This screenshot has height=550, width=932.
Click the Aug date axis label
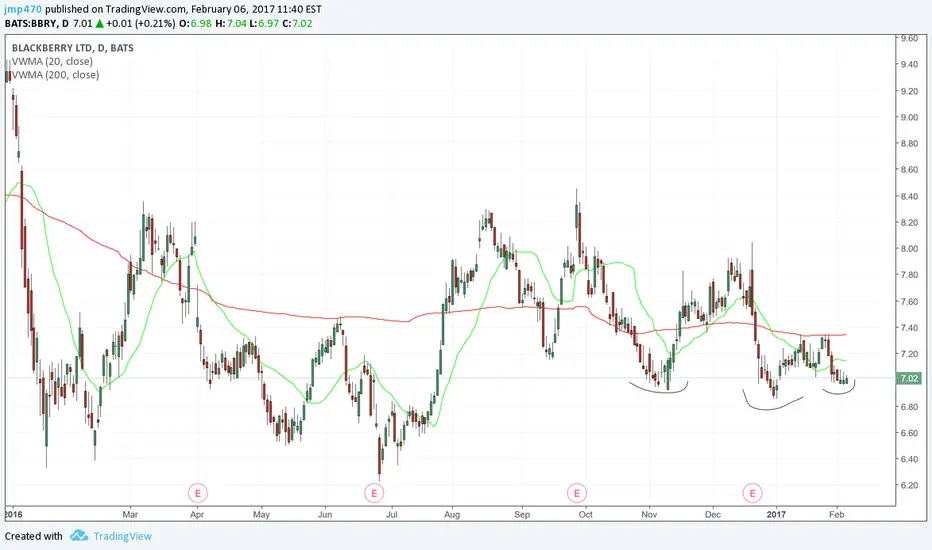452,514
